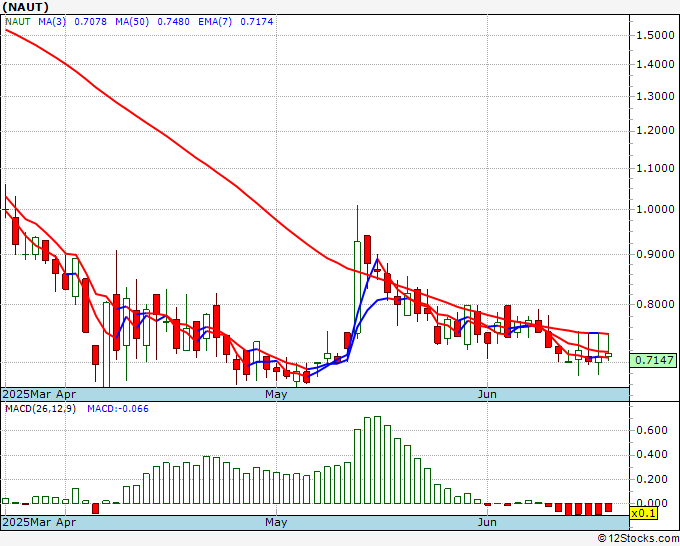Click the current price tag 0.7147
680x546 pixels.
tap(654, 360)
